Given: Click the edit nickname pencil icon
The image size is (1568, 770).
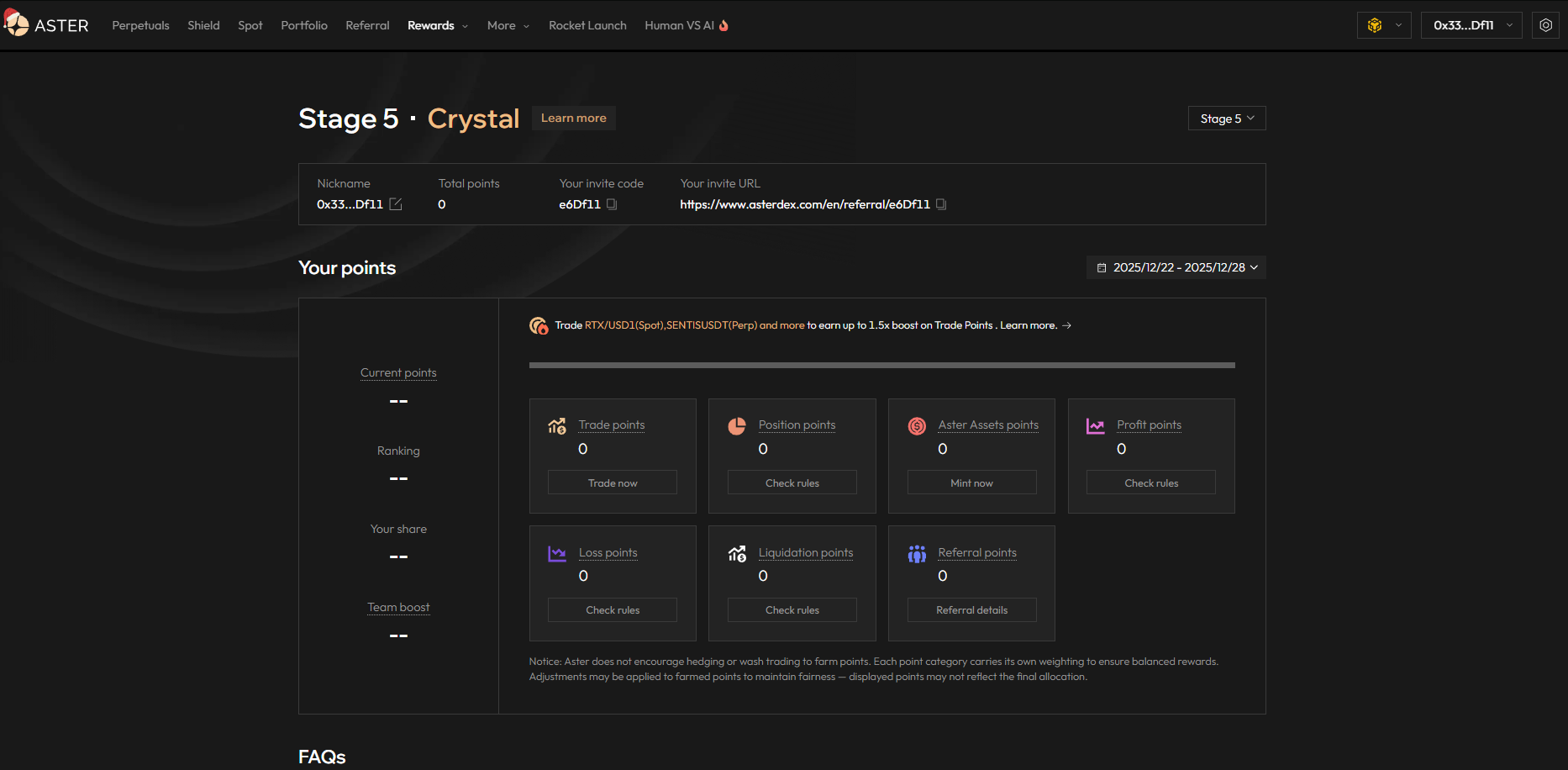Looking at the screenshot, I should point(396,204).
